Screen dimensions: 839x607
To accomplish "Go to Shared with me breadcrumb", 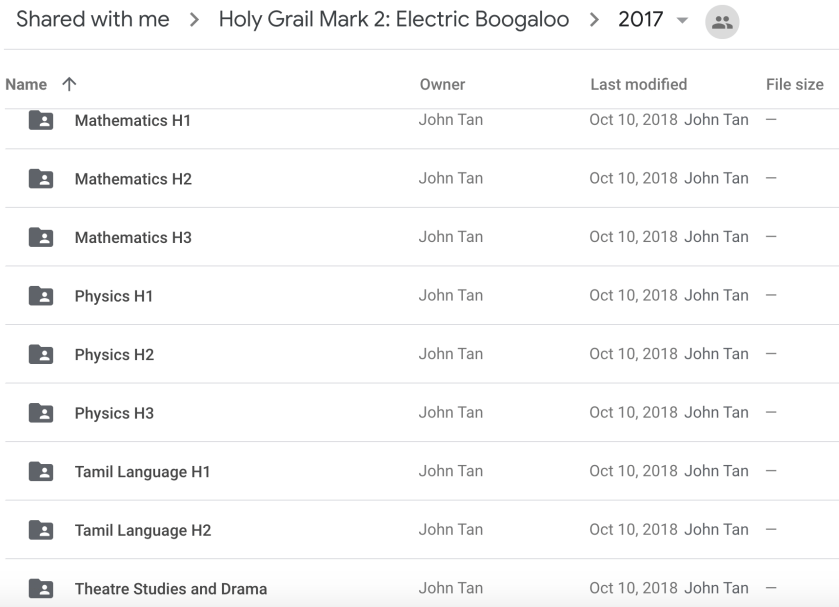I will coord(93,20).
